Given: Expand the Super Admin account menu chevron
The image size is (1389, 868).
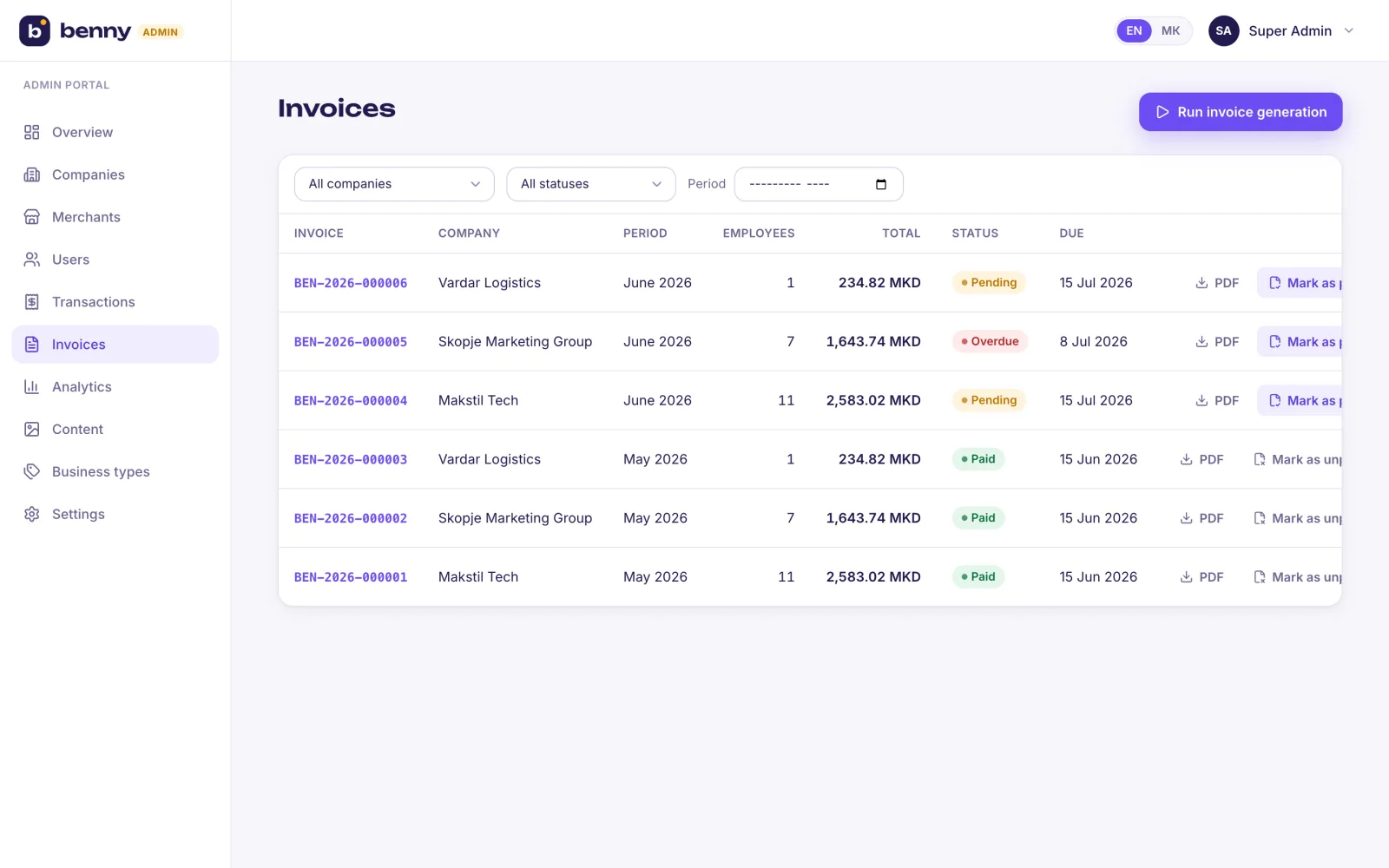Looking at the screenshot, I should click(1349, 30).
